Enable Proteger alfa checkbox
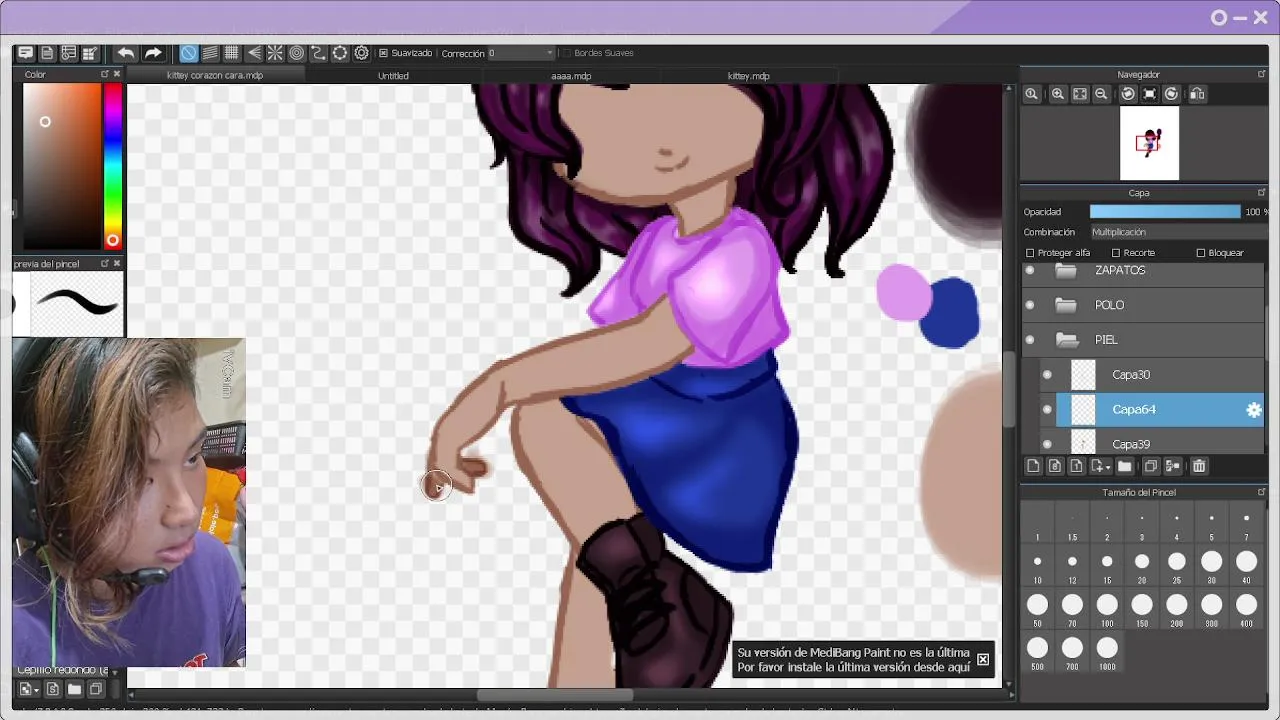This screenshot has height=720, width=1280. click(x=1030, y=253)
